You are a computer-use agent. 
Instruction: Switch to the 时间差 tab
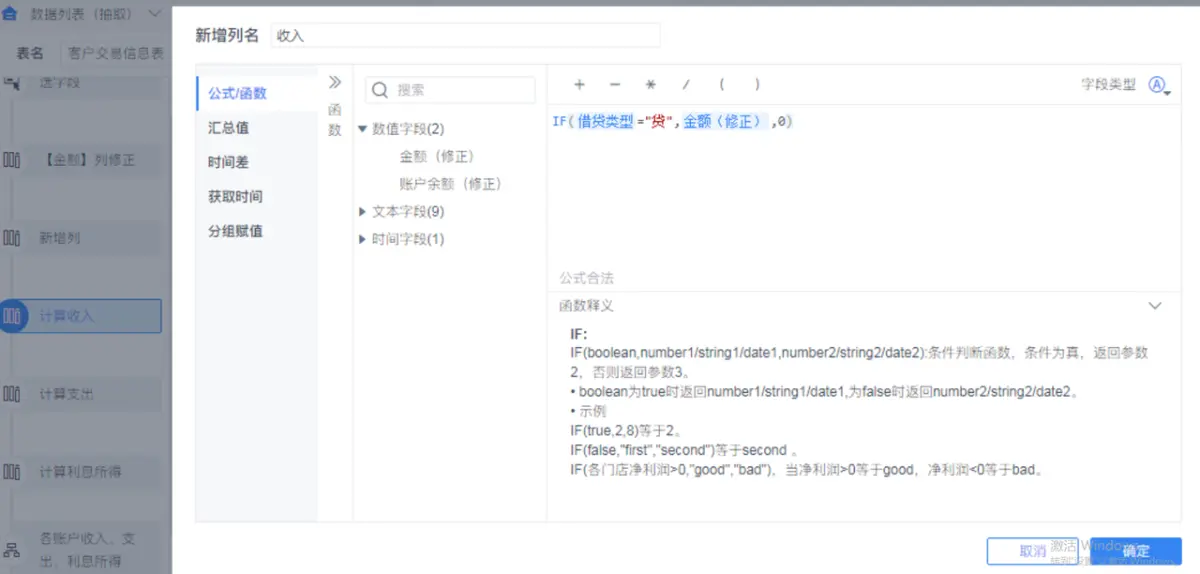coord(229,162)
